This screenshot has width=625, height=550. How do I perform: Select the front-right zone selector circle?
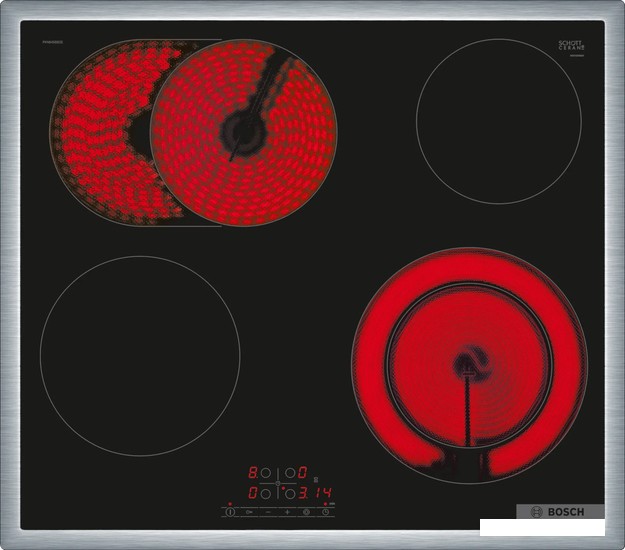pos(290,493)
